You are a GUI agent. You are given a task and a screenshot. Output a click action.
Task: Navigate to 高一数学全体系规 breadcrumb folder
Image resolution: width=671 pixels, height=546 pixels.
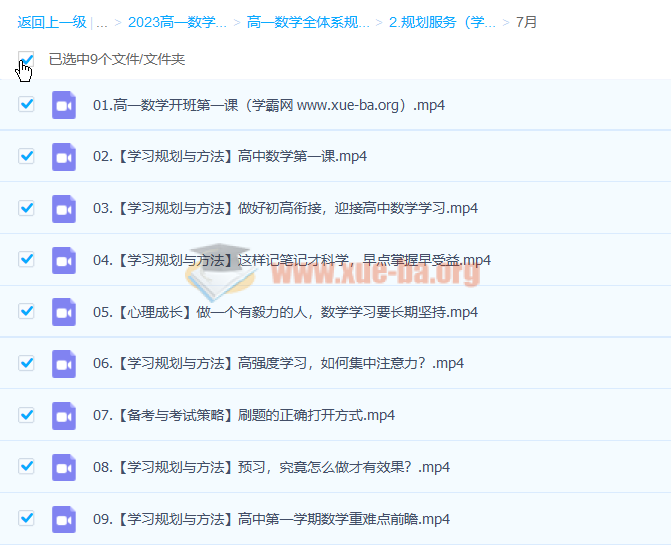[x=308, y=21]
